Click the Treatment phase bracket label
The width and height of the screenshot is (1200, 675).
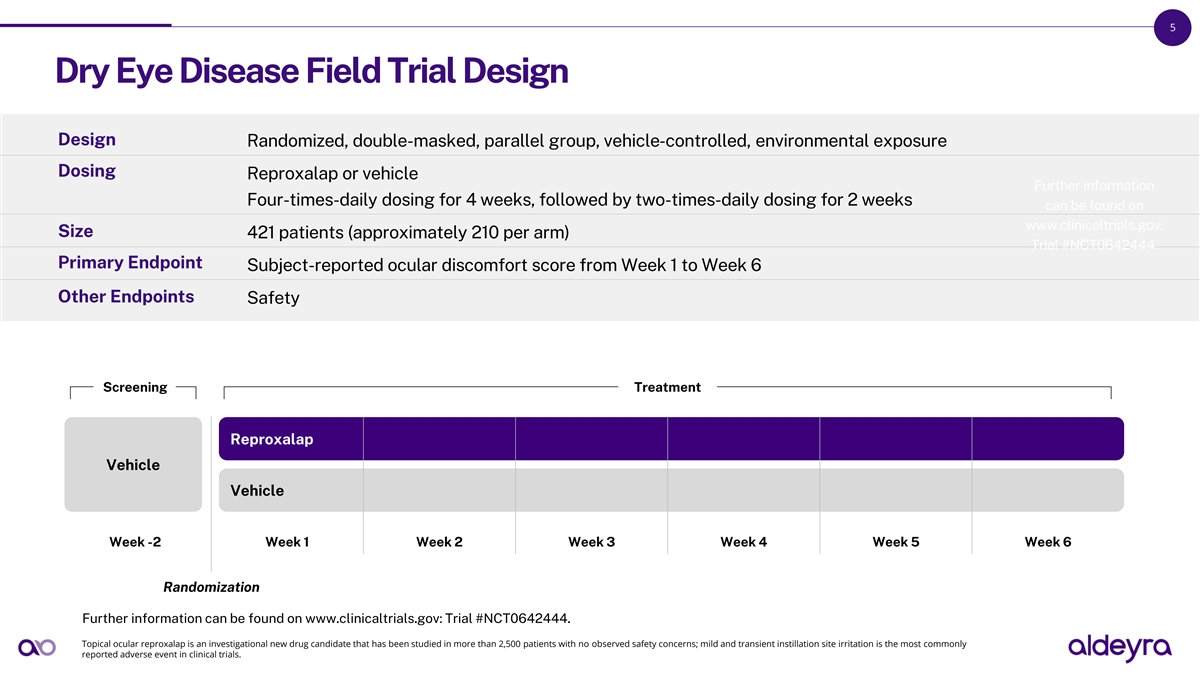667,387
